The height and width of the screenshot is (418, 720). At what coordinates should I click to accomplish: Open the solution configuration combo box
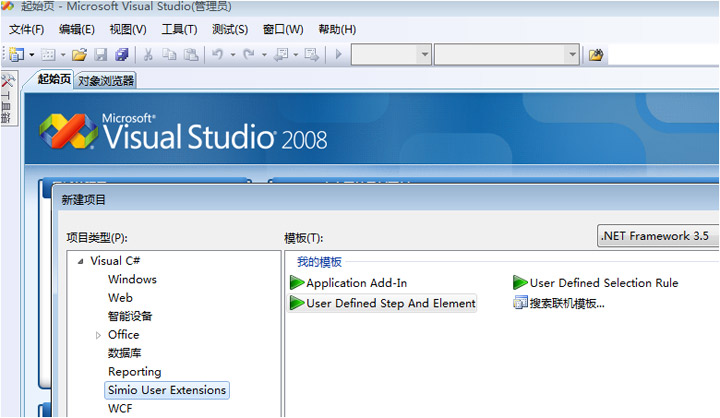tap(391, 55)
